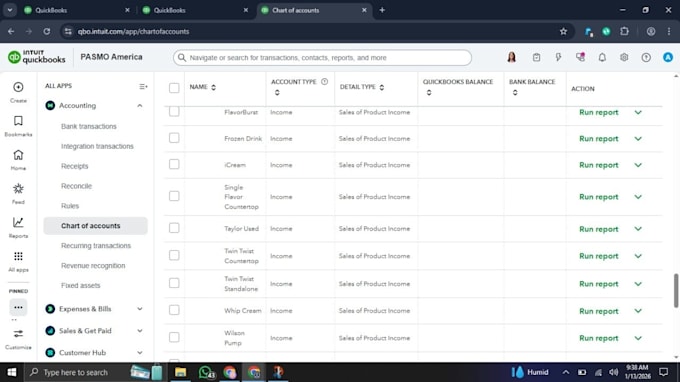Check the select-all checkbox in table header
The height and width of the screenshot is (382, 680).
(x=174, y=88)
